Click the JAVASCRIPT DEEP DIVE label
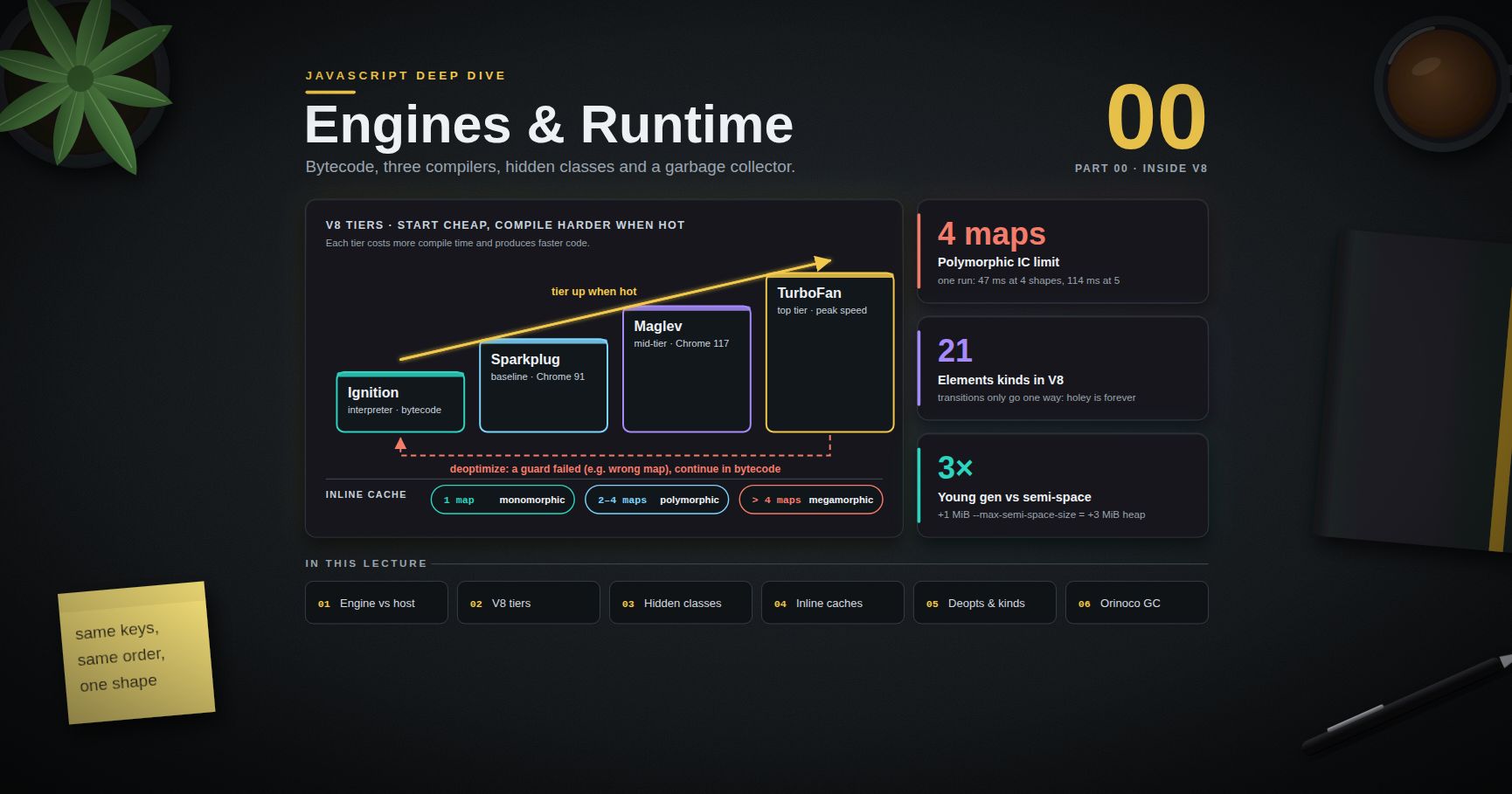Viewport: 1512px width, 794px height. tap(406, 76)
